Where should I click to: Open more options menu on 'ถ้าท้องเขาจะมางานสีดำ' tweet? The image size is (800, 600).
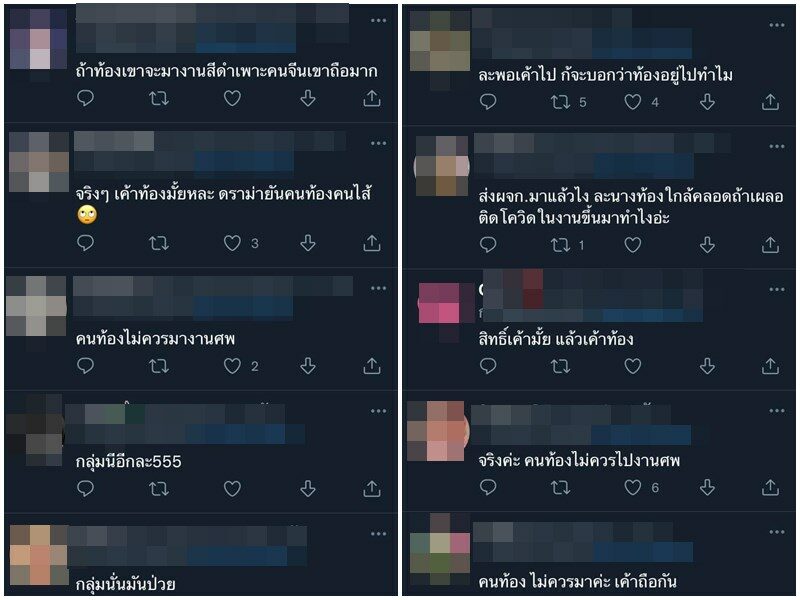click(x=379, y=20)
